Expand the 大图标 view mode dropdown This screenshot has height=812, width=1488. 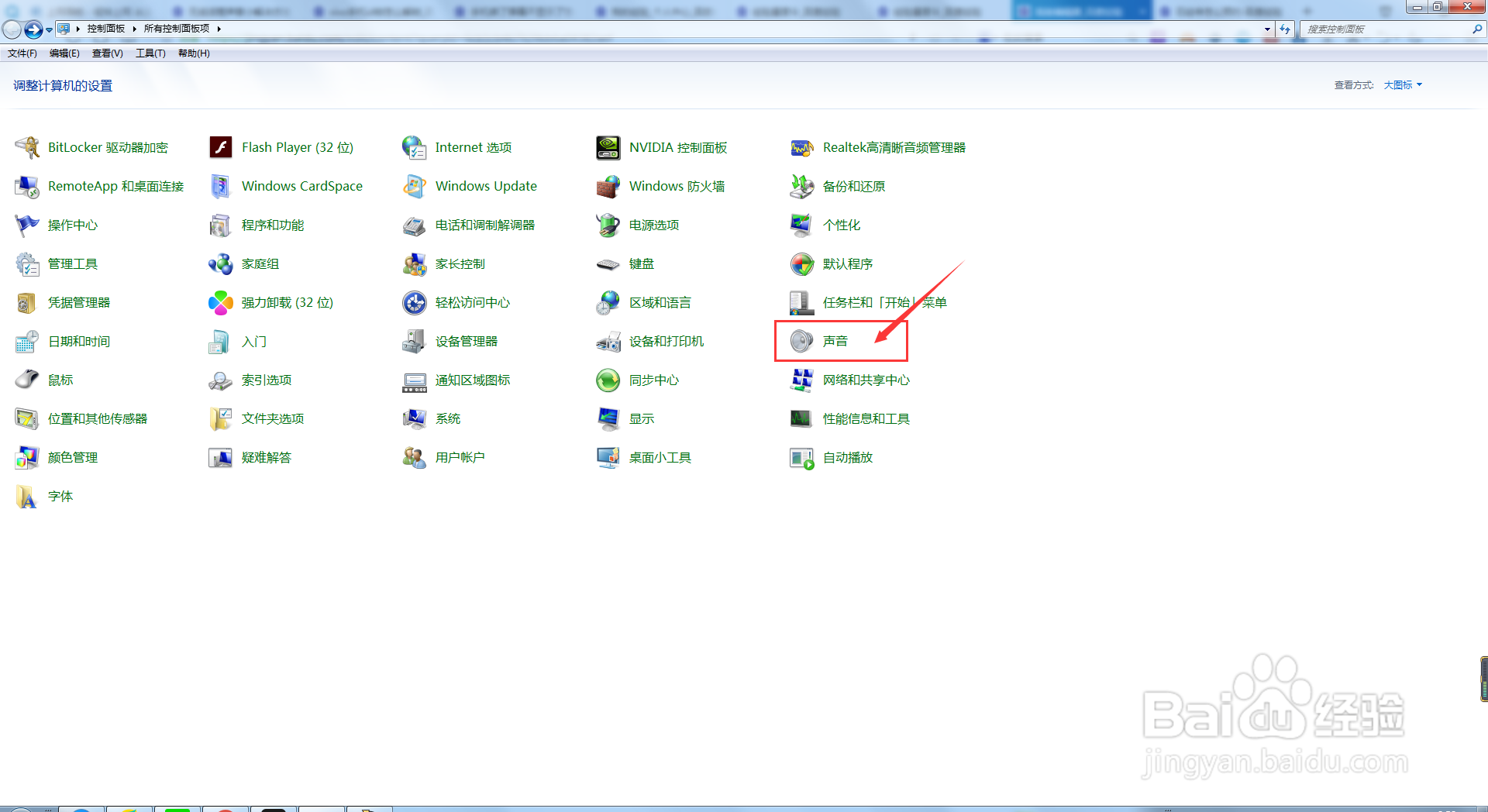[x=1403, y=85]
